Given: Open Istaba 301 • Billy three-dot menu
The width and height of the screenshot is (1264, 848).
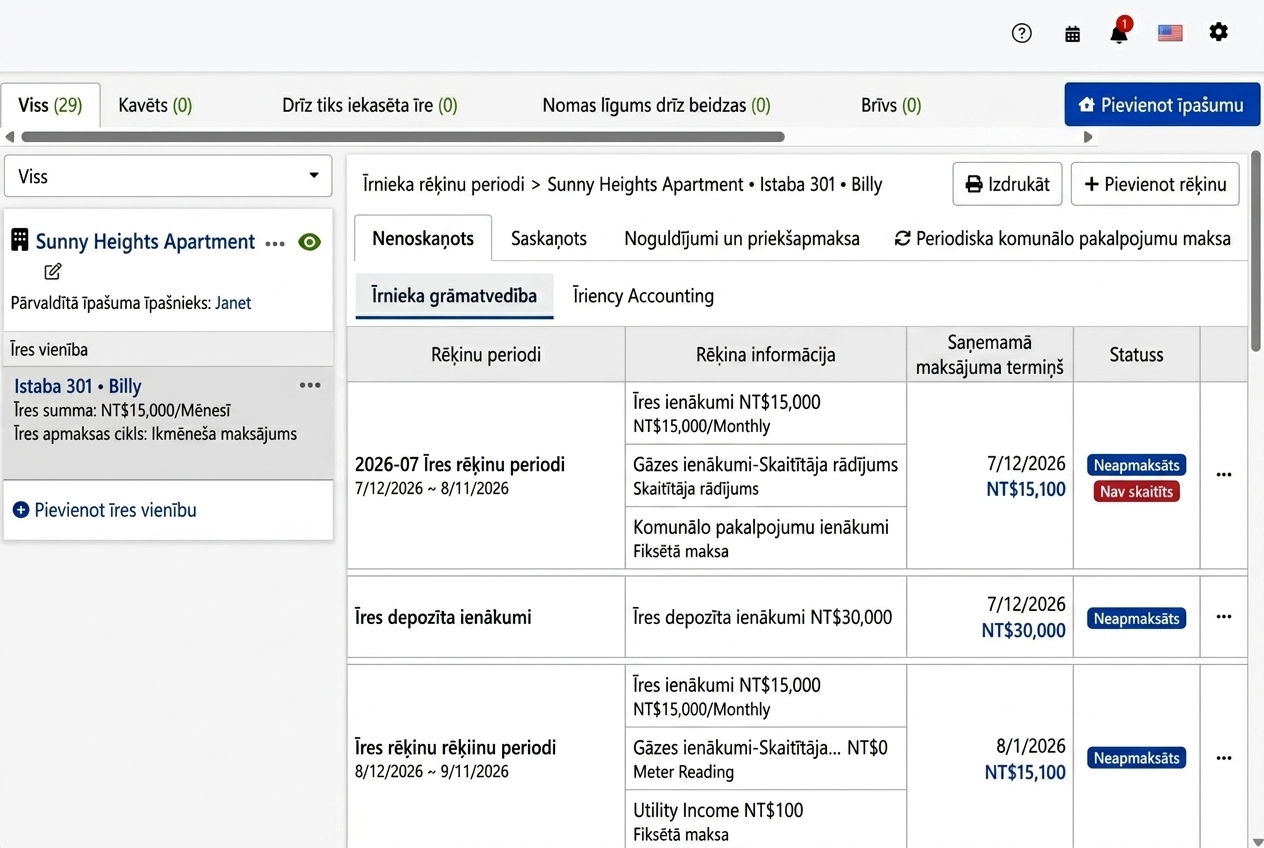Looking at the screenshot, I should click(310, 385).
